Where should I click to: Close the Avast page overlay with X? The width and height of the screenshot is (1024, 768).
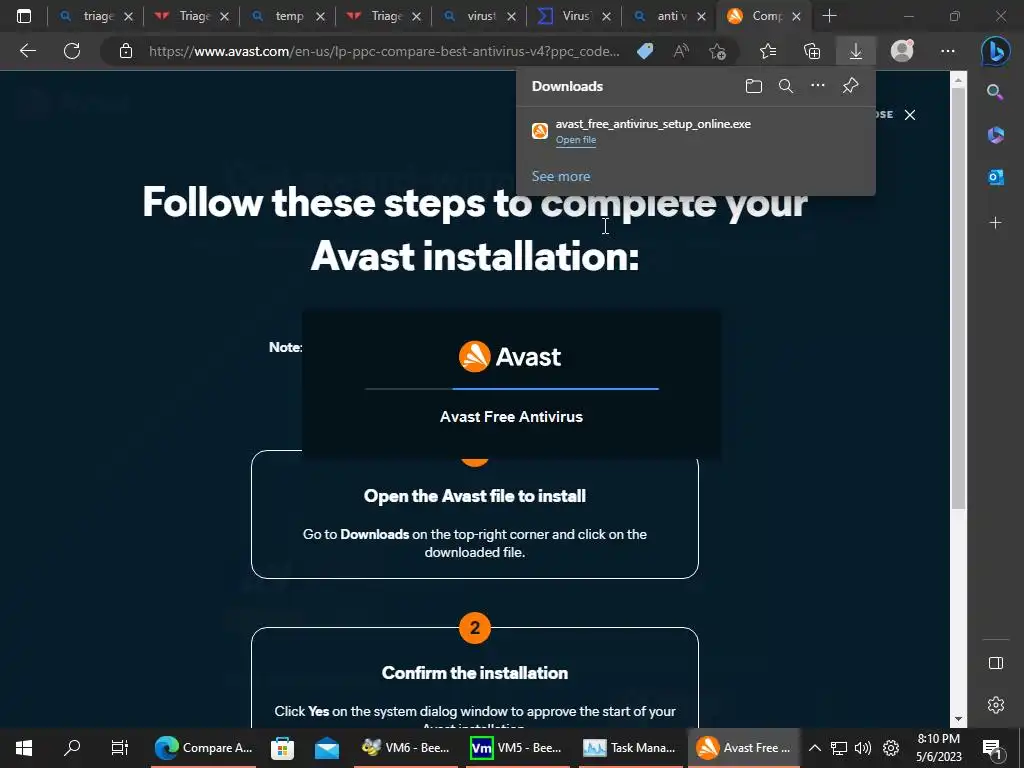pyautogui.click(x=910, y=115)
